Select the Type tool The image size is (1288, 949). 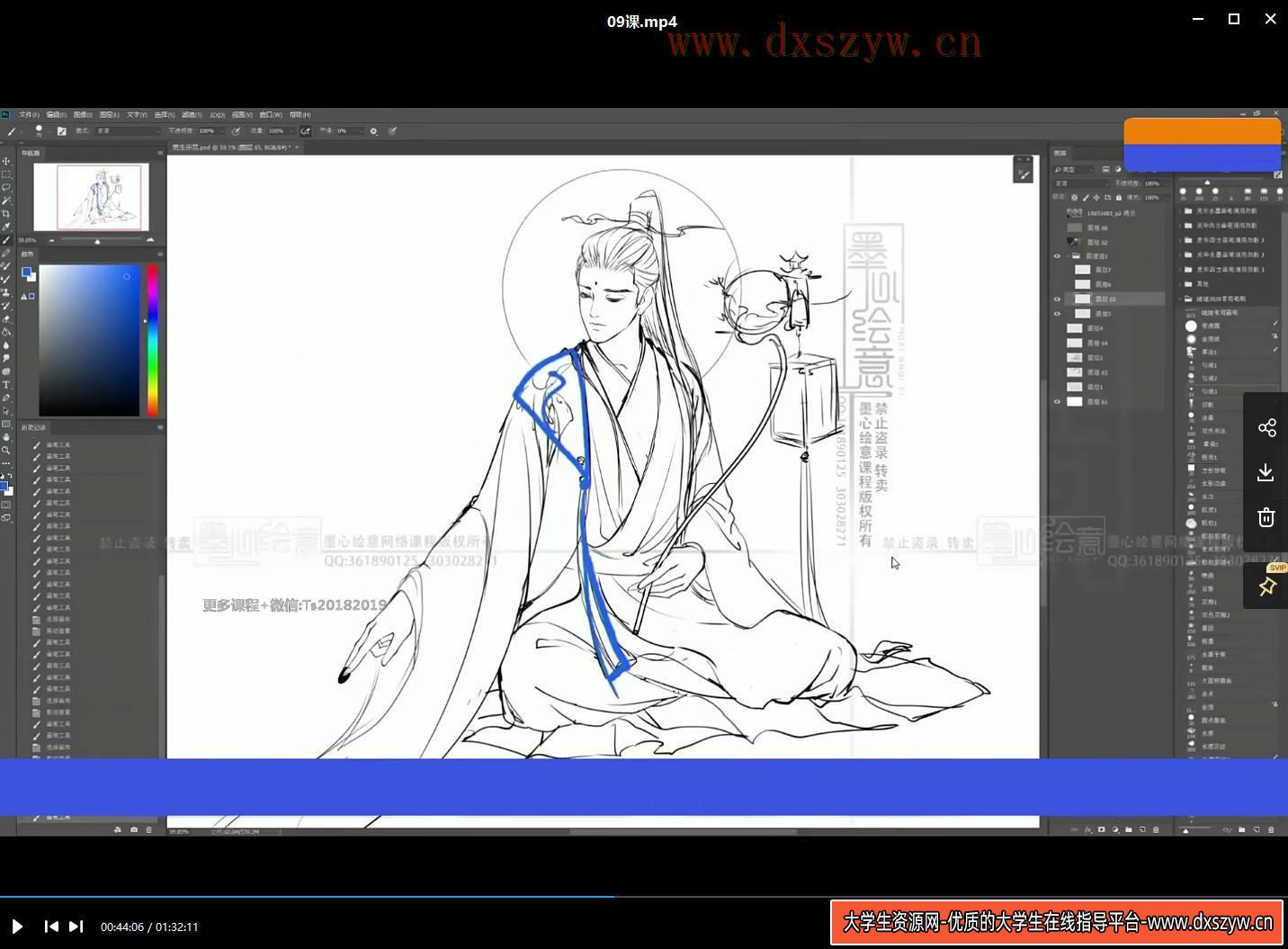6,384
